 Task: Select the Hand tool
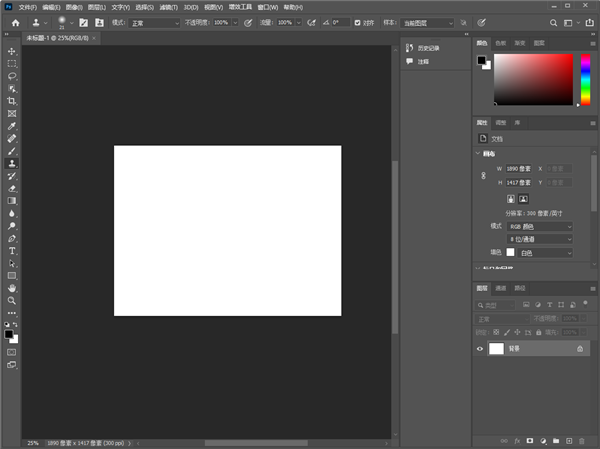coord(12,288)
